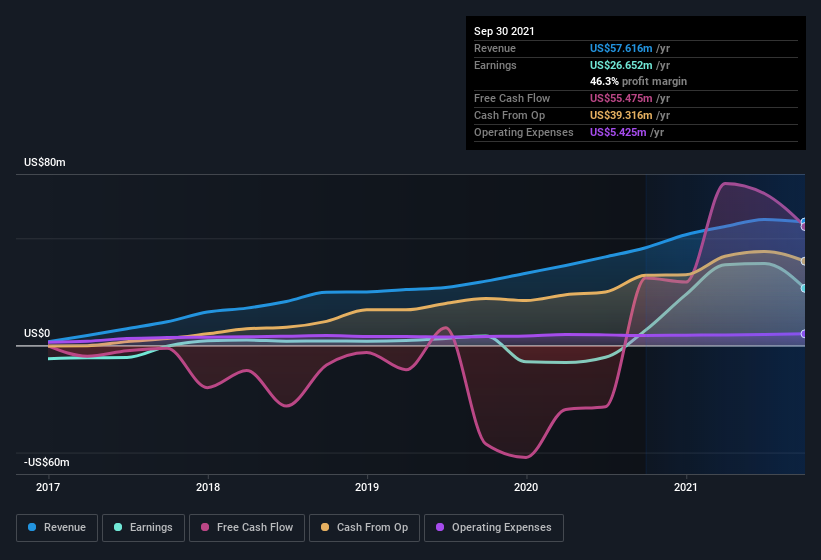
Task: Toggle the Cash From Op legend button
Action: point(364,528)
